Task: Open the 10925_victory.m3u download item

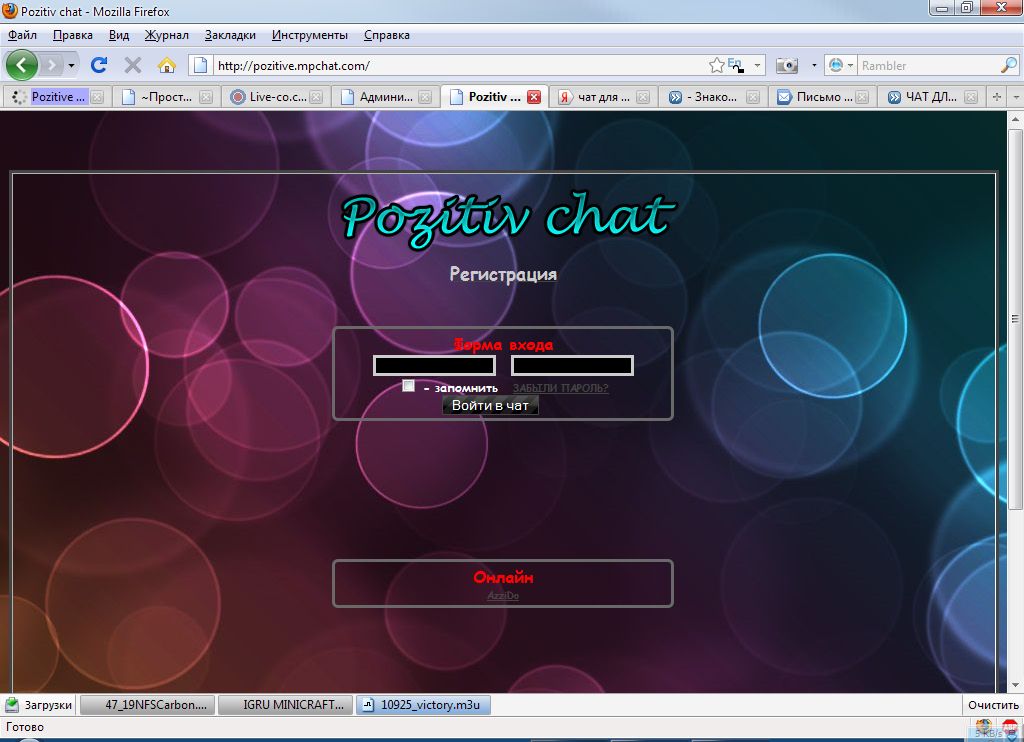Action: [424, 705]
